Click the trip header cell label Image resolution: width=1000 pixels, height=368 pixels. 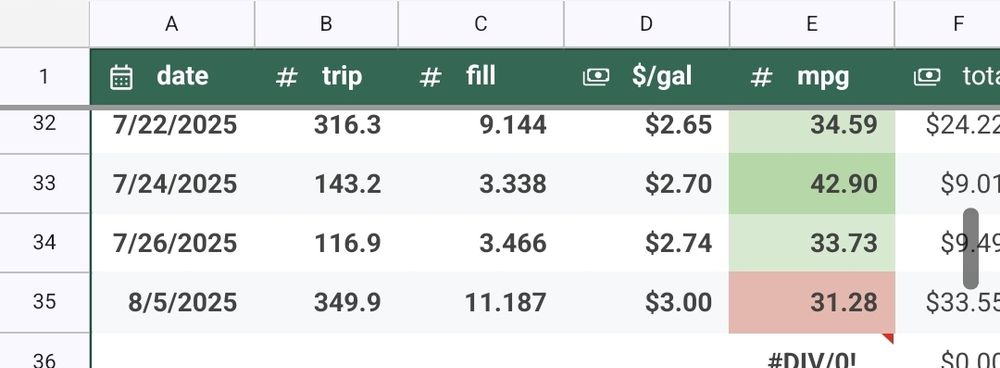[342, 77]
